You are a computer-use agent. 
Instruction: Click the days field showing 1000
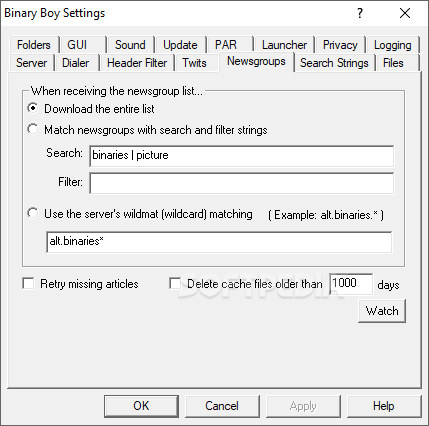click(351, 284)
